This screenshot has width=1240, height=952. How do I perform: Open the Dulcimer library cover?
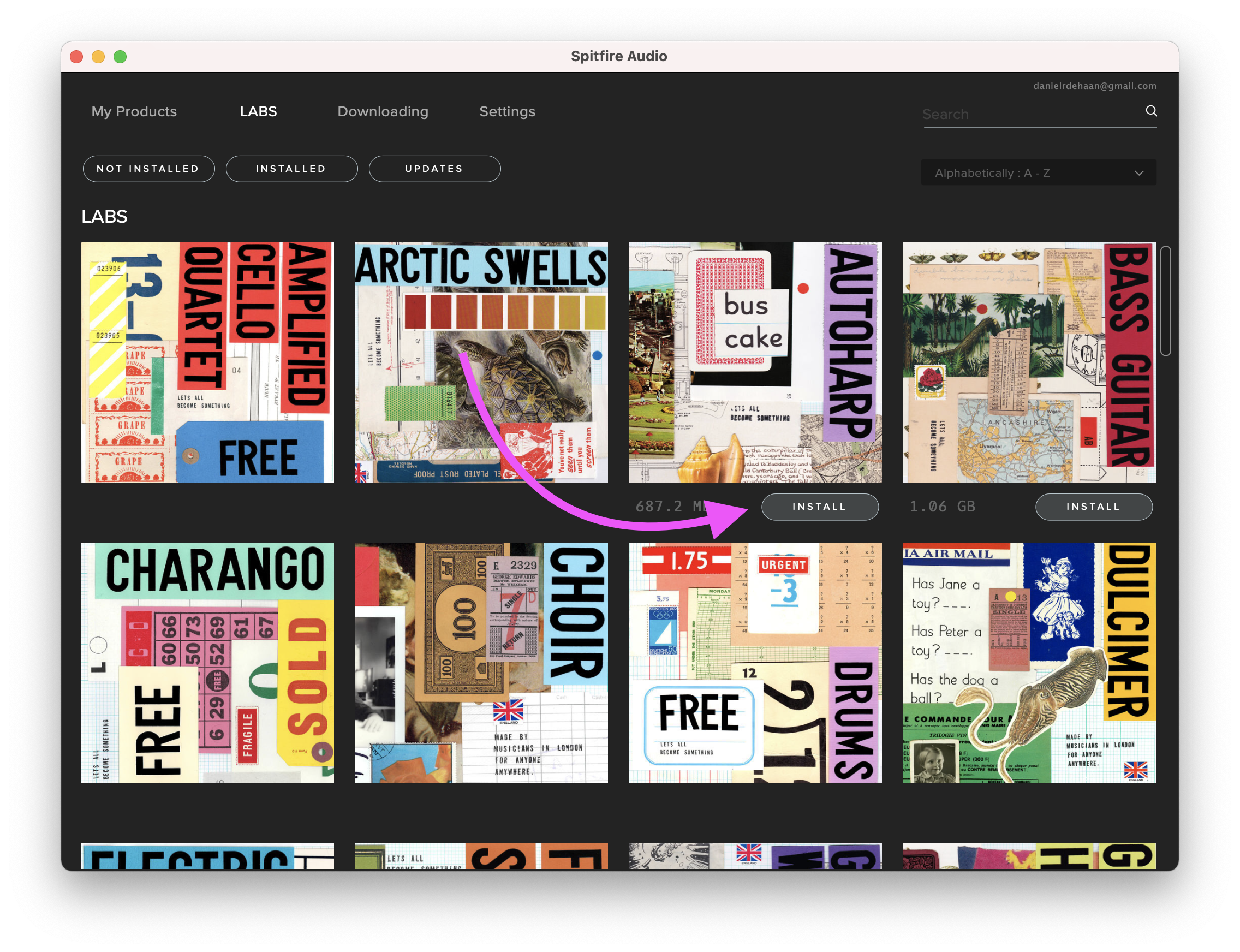click(1029, 663)
